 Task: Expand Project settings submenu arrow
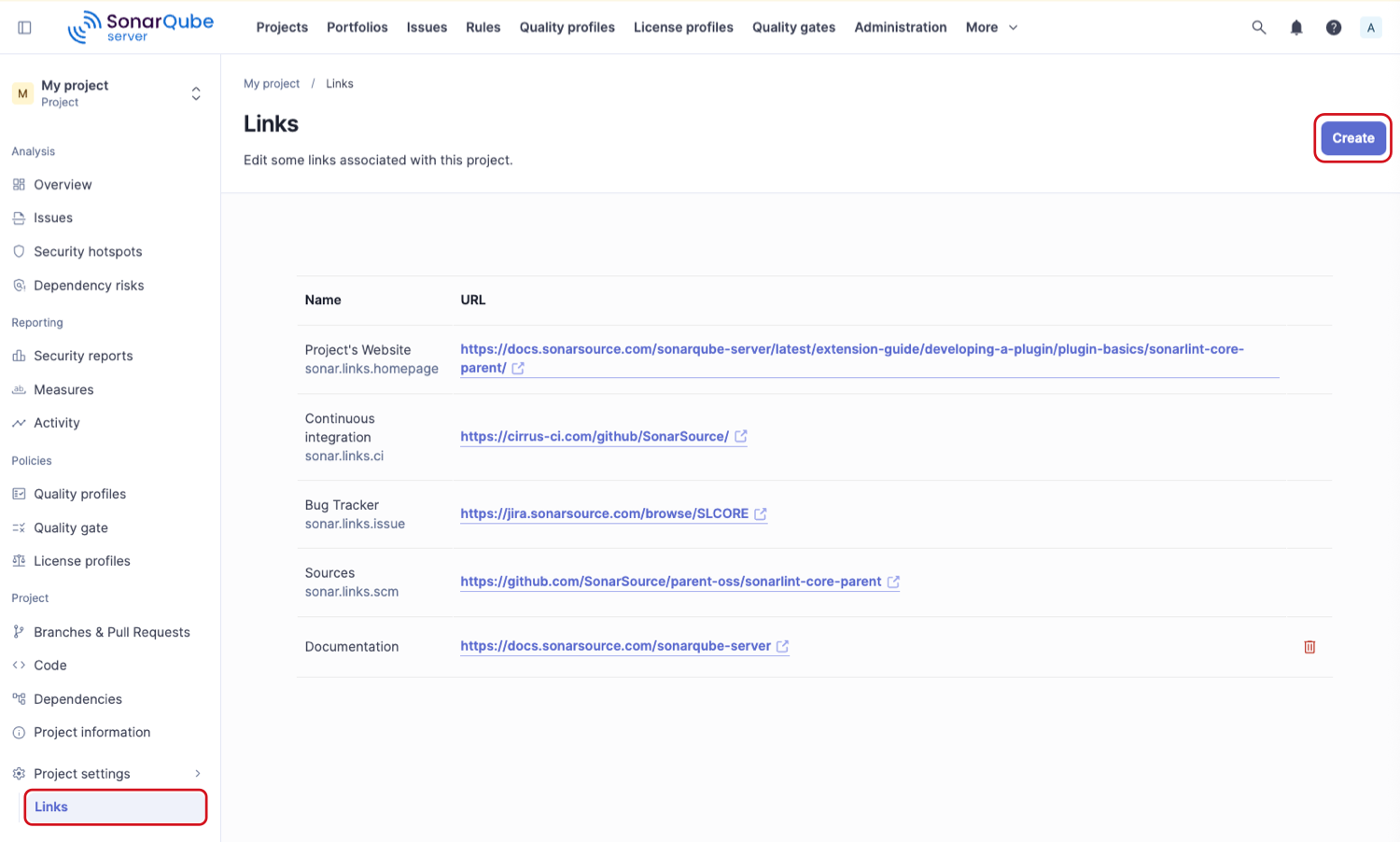198,774
